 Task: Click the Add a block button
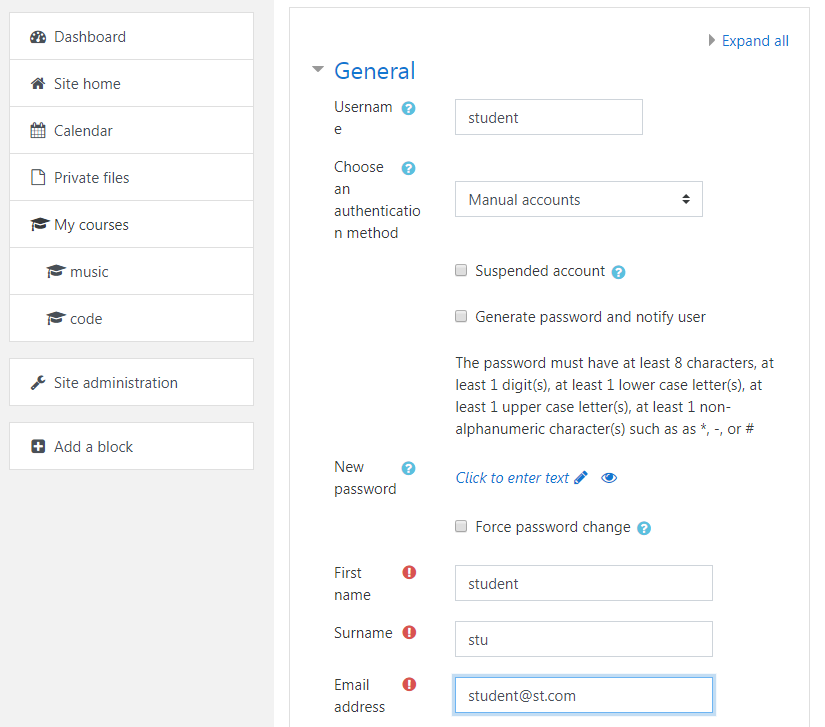pyautogui.click(x=91, y=446)
